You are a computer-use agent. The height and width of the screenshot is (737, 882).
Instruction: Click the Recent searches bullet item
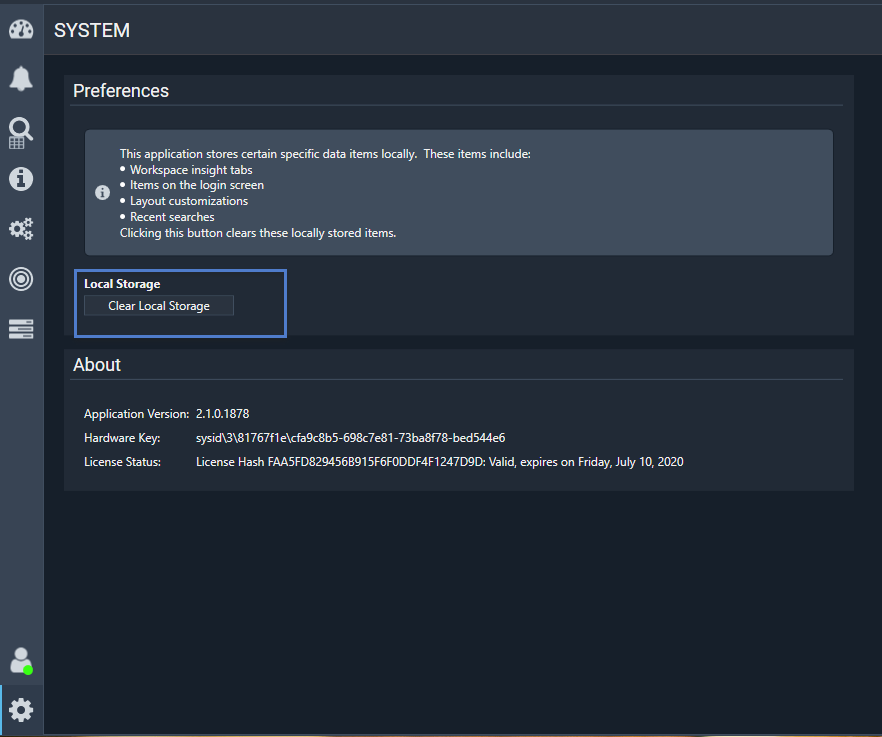172,217
